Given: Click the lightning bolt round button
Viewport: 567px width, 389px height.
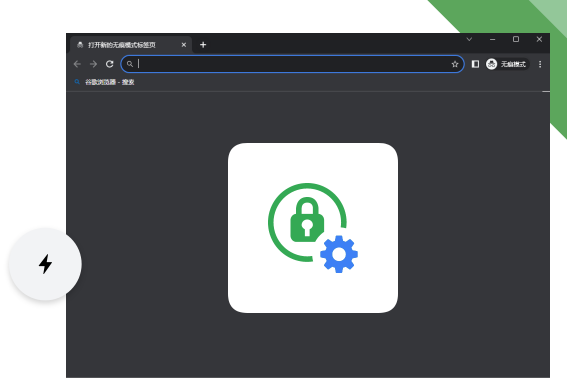Looking at the screenshot, I should pos(45,264).
